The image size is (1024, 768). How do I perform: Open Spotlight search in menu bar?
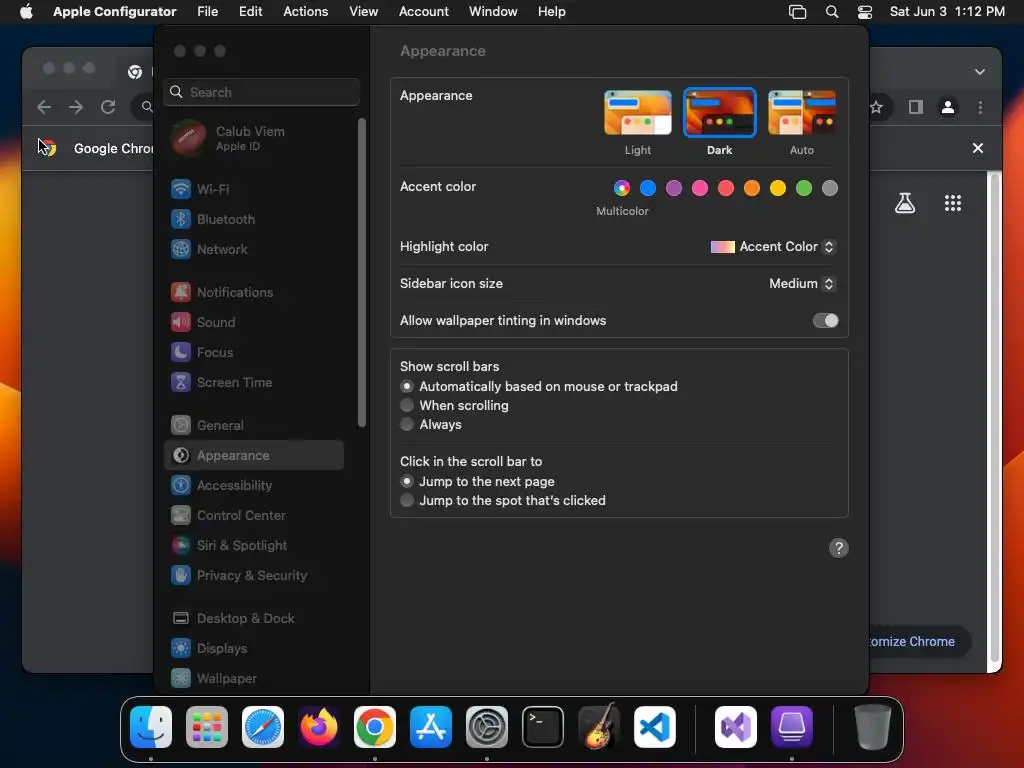click(x=832, y=12)
